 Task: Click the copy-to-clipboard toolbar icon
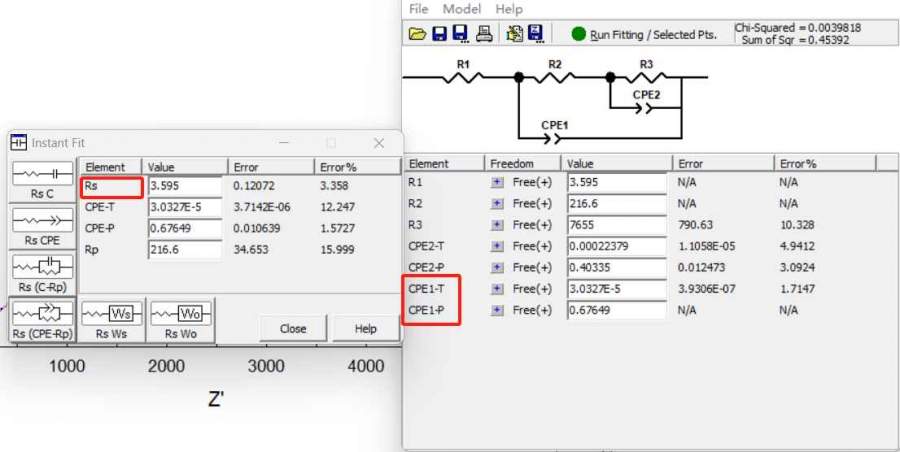(515, 34)
